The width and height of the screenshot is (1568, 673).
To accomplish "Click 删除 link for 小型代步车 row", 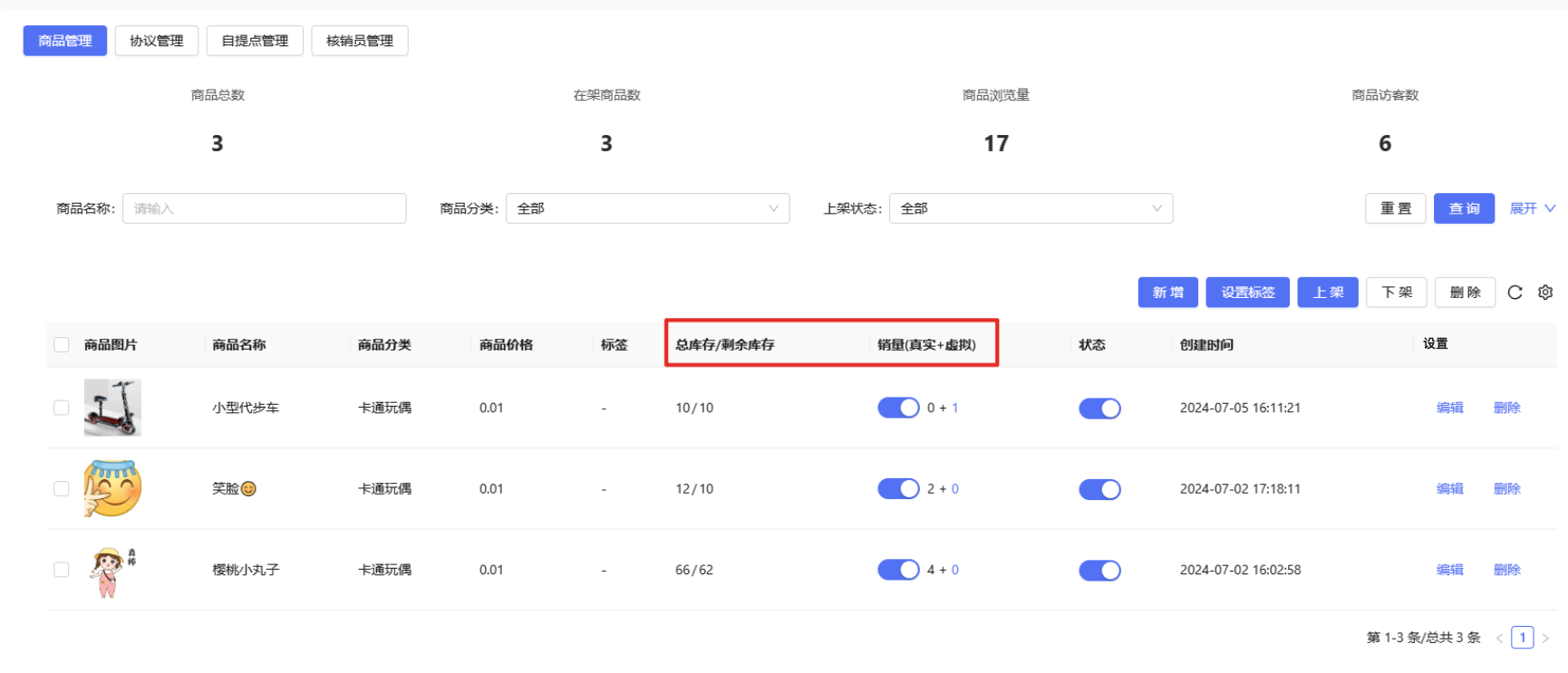I will [1506, 408].
